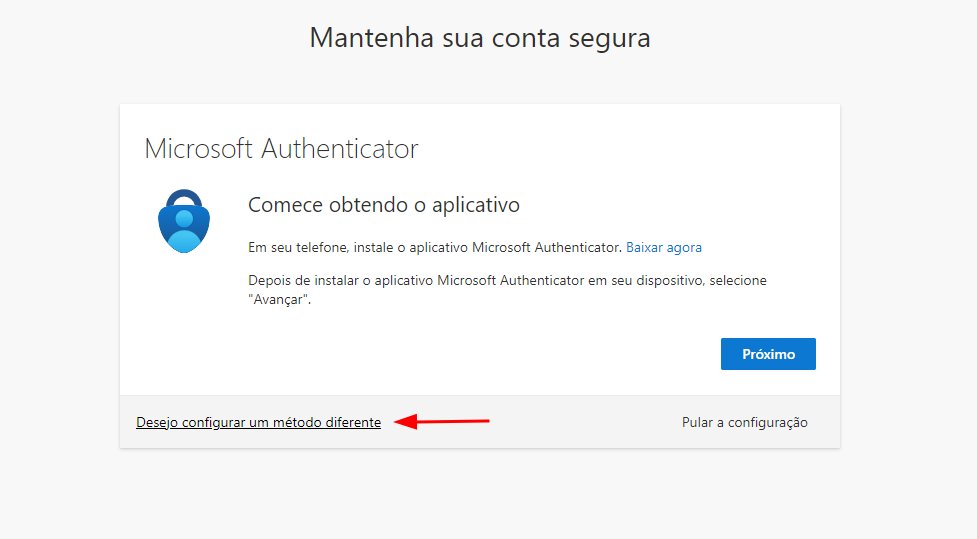
Task: Click the large "Microsoft Authenticator" card title
Action: click(281, 149)
